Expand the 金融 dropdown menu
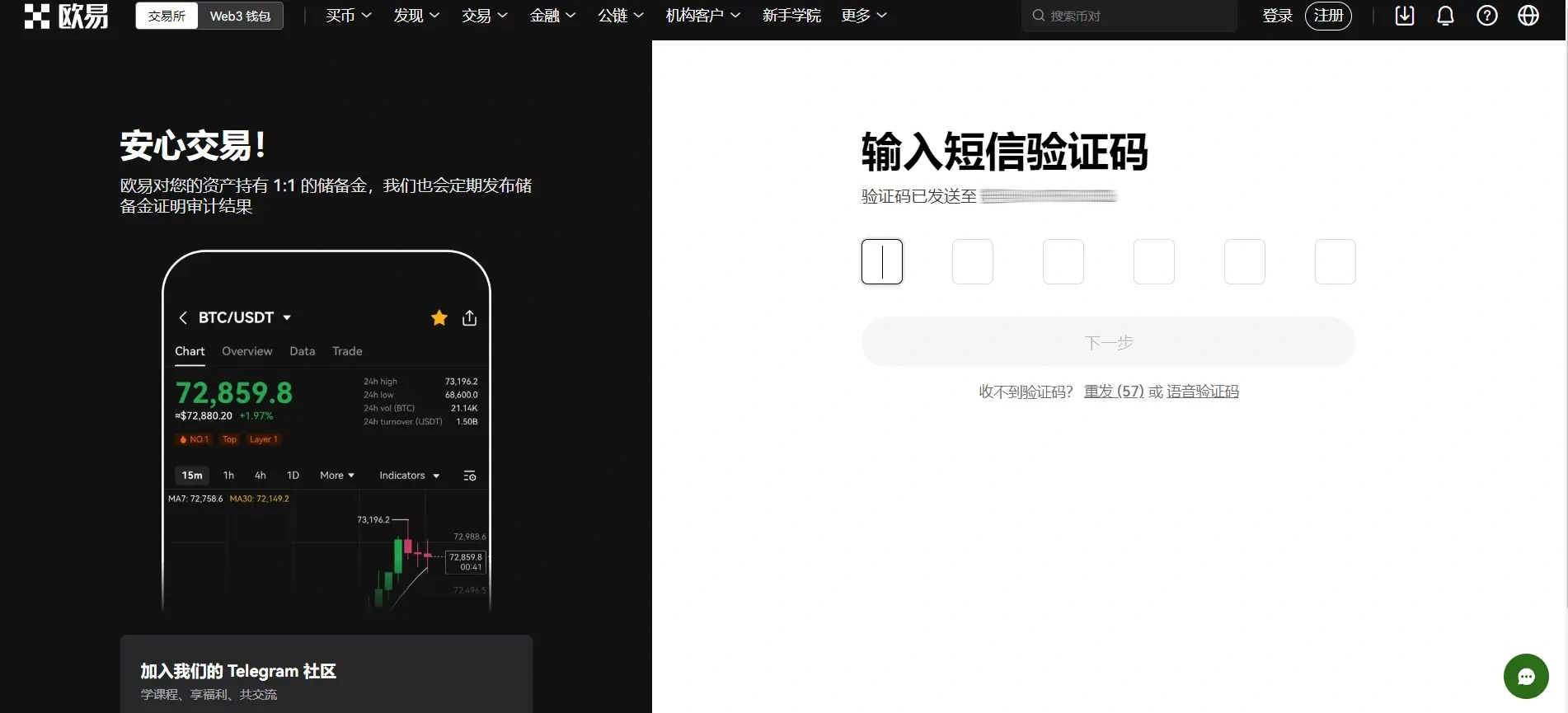1568x713 pixels. (552, 16)
